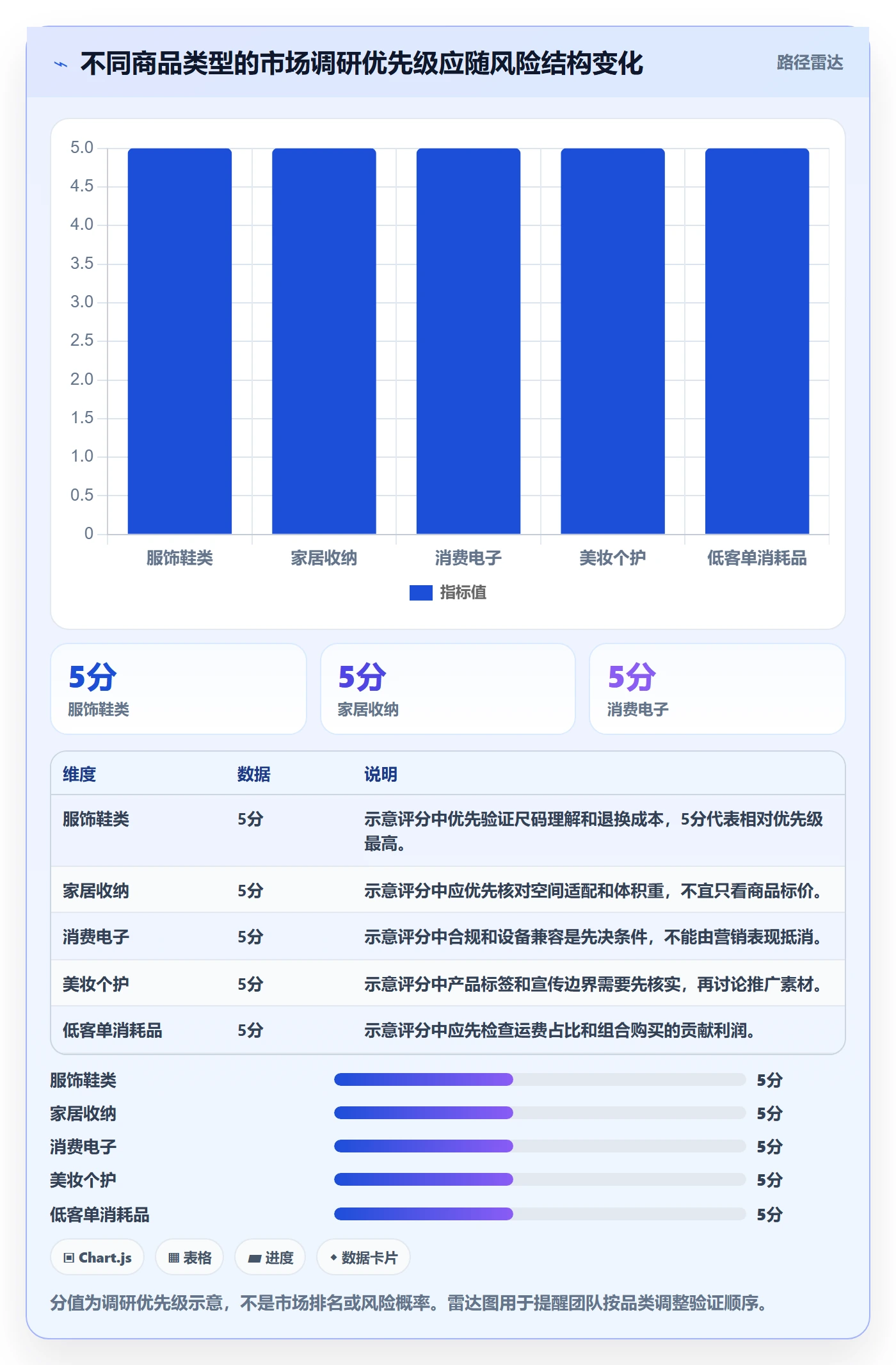Click the 路径雷达 label in the header
This screenshot has width=896, height=1365.
coord(810,63)
